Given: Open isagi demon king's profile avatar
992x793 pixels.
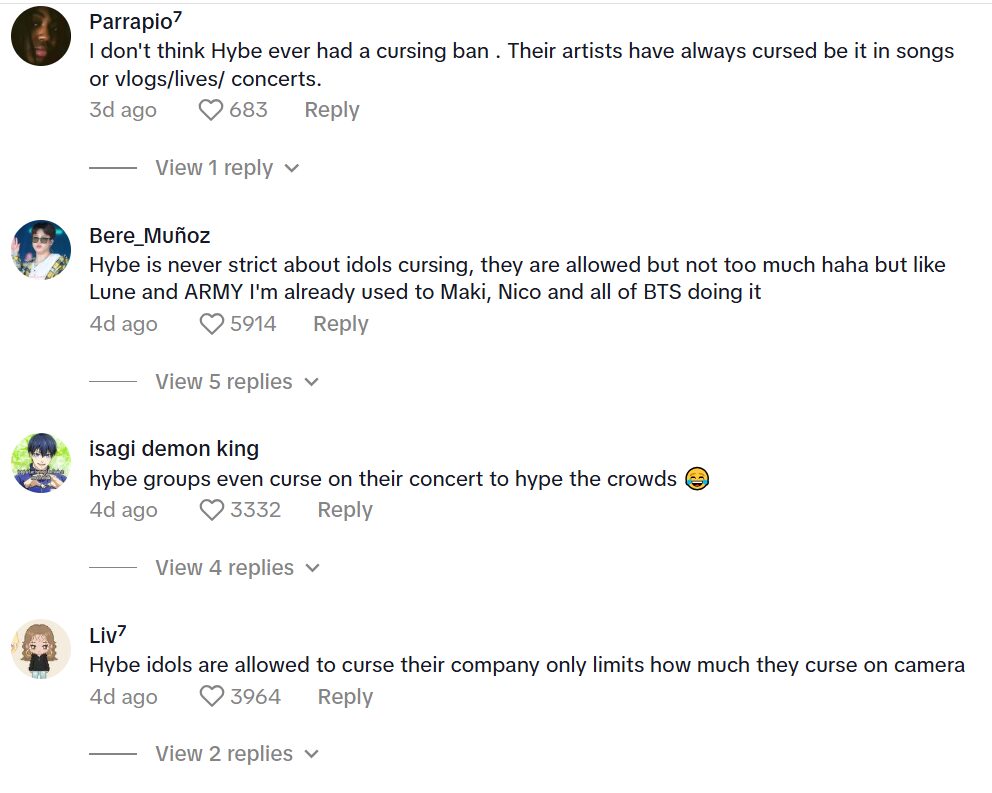Looking at the screenshot, I should (x=40, y=463).
